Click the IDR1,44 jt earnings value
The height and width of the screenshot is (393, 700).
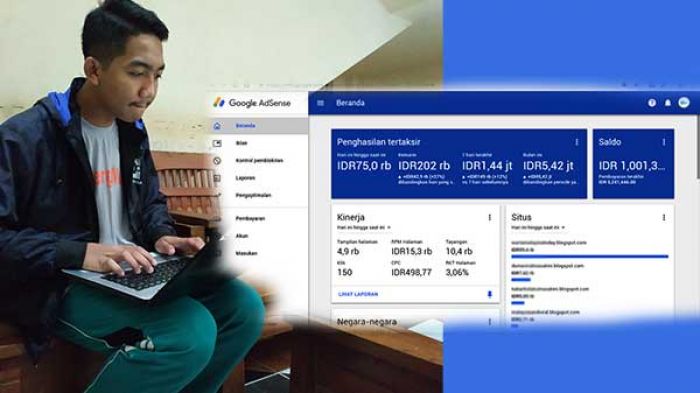click(487, 166)
